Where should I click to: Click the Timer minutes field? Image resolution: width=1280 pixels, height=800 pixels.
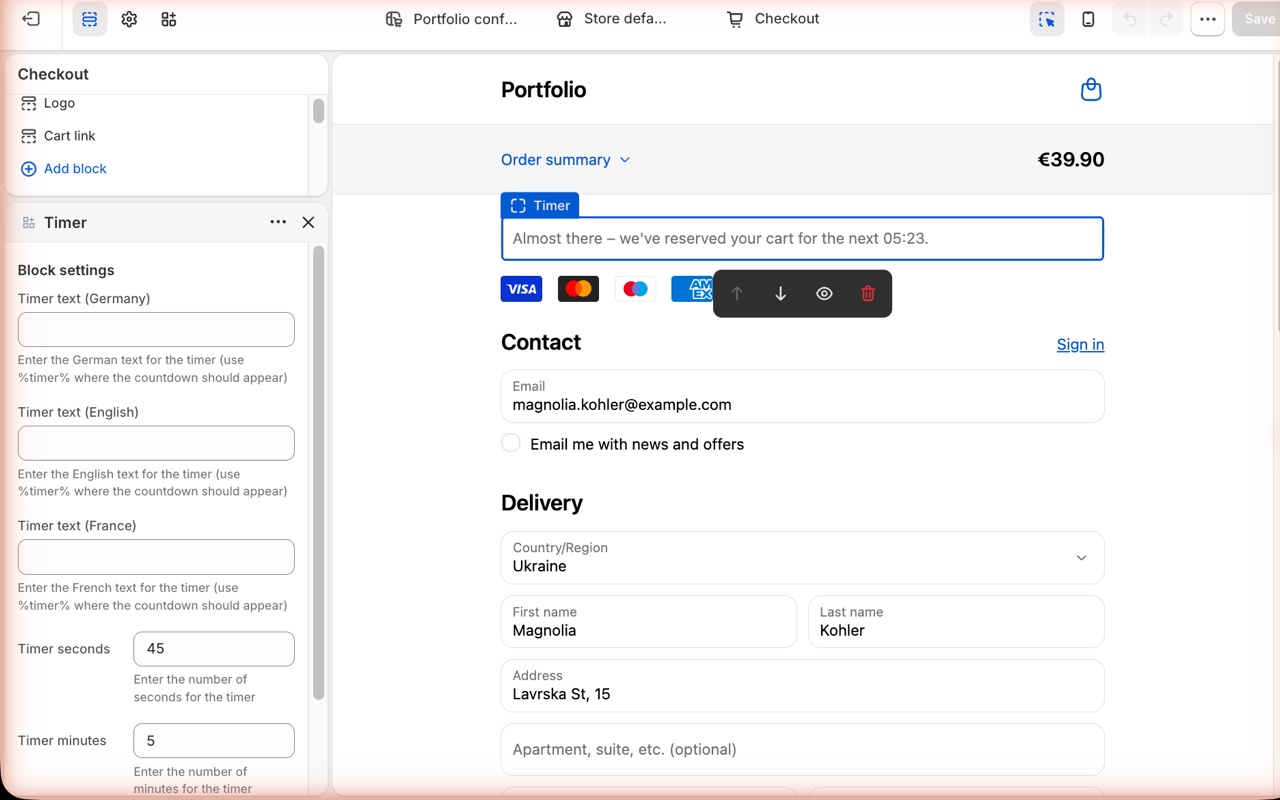pos(214,741)
